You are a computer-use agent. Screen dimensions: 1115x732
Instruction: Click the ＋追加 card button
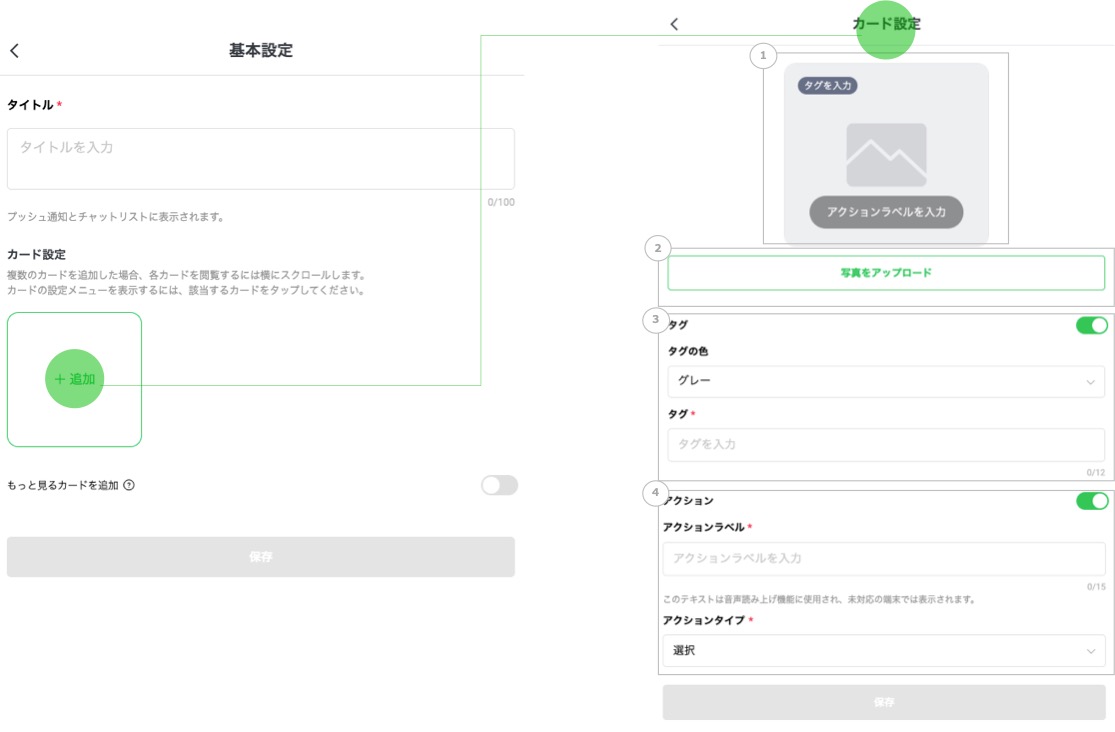tap(75, 379)
